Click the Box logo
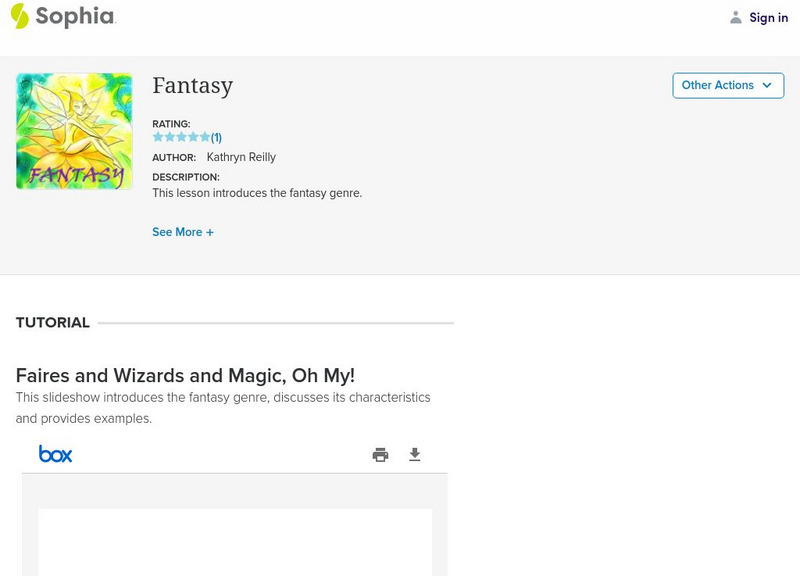This screenshot has height=576, width=800. [x=56, y=454]
